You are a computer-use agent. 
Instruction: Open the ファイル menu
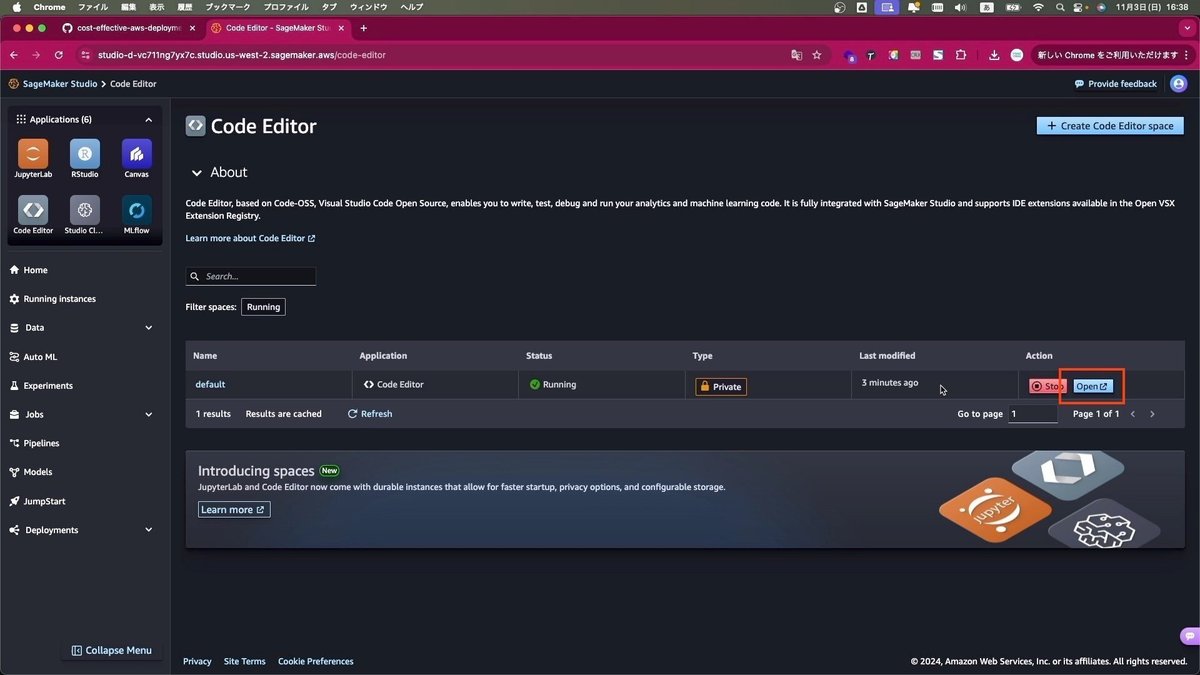click(93, 7)
